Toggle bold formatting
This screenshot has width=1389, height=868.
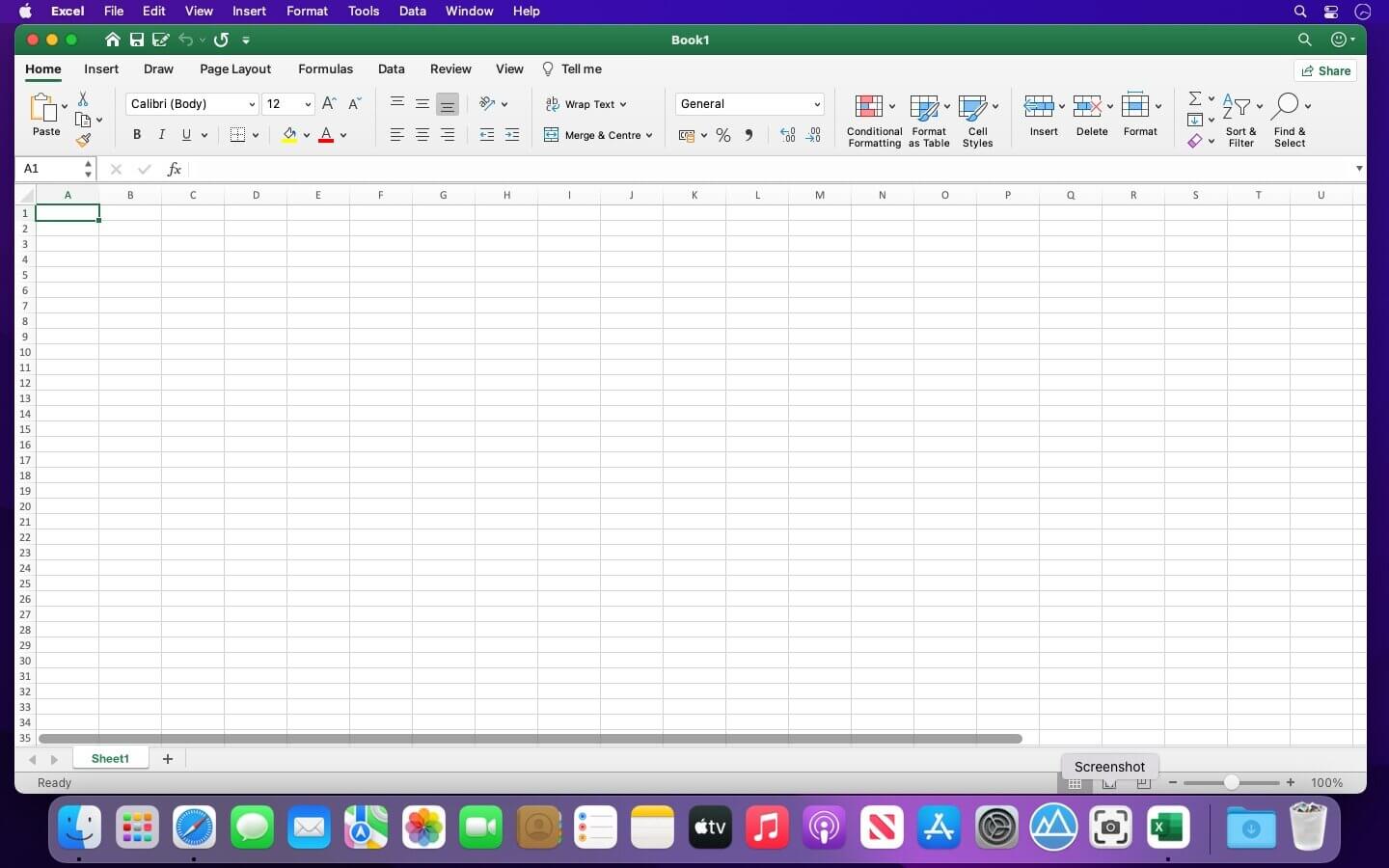point(136,134)
